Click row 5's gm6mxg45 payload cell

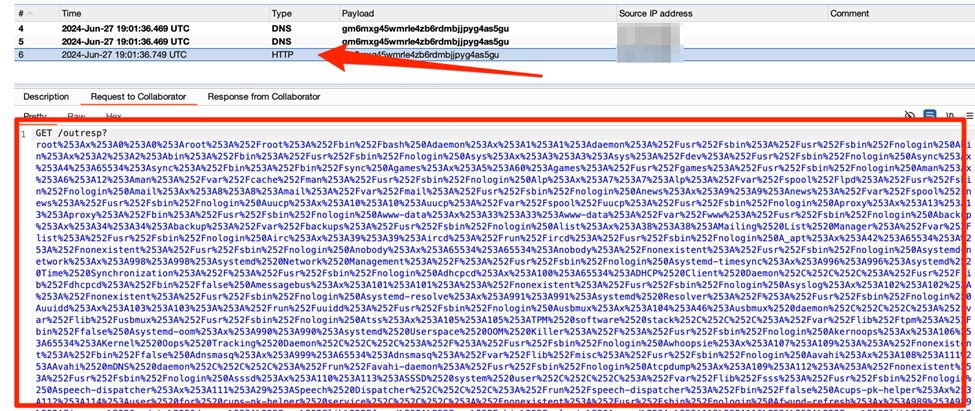coord(425,42)
